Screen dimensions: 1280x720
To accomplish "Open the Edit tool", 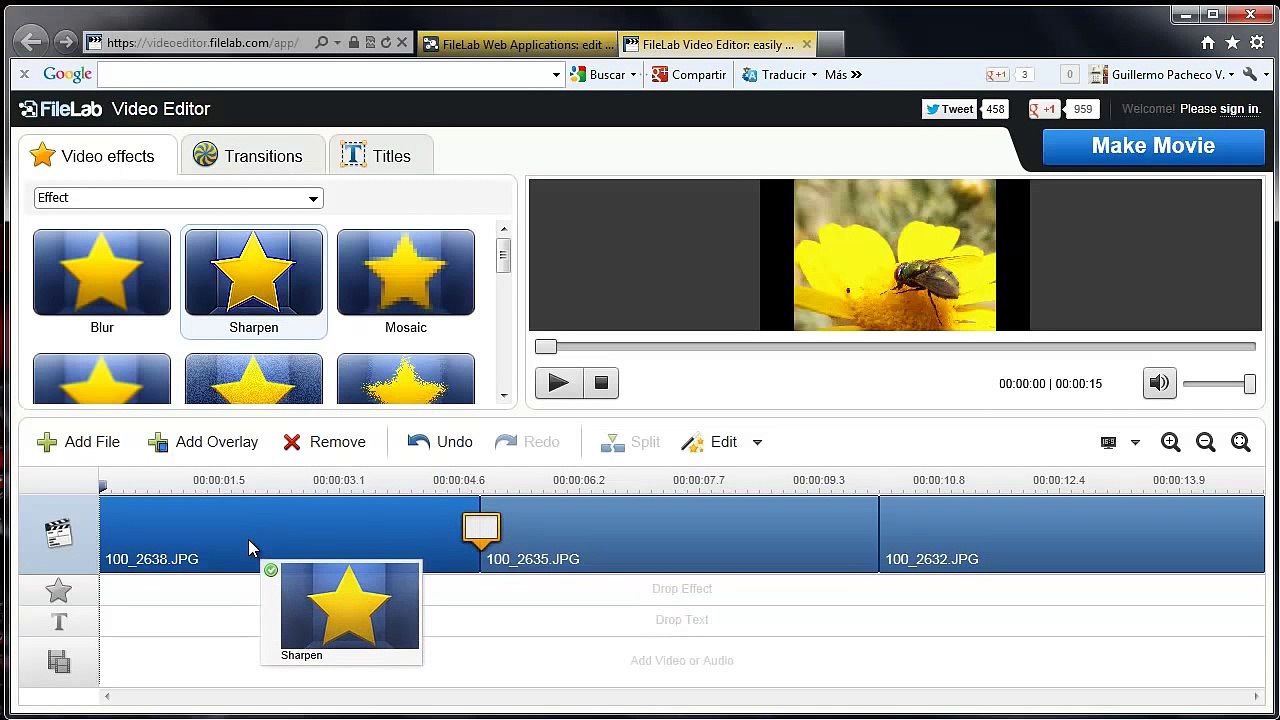I will [x=710, y=442].
